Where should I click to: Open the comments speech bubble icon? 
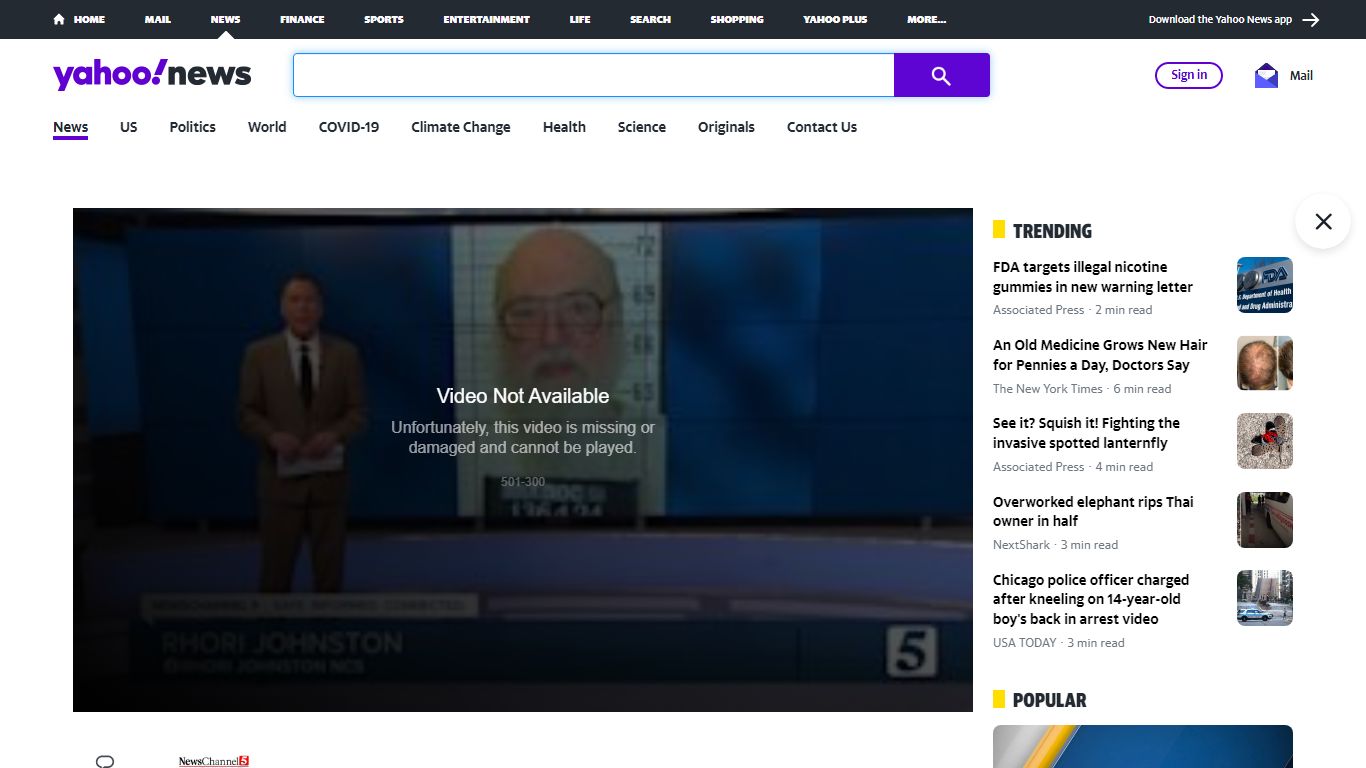105,762
